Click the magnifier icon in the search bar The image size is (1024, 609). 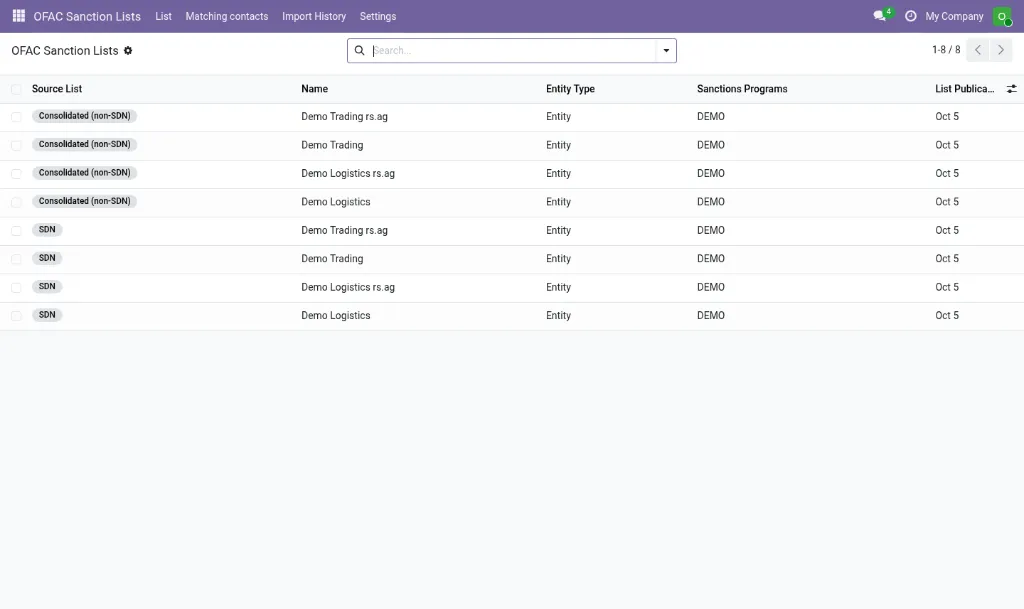point(359,50)
